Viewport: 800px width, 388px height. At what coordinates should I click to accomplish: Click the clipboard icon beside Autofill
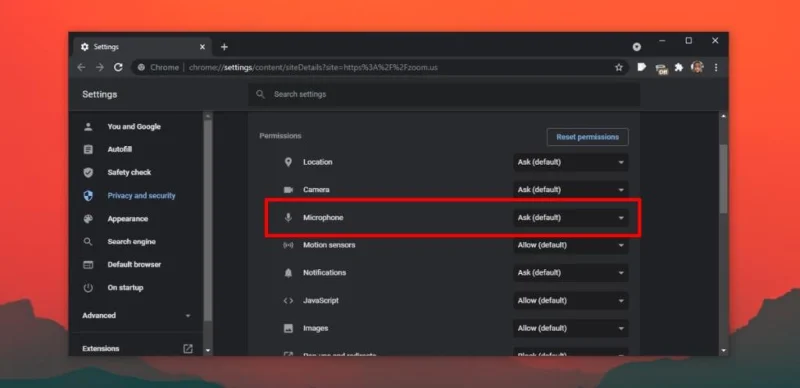click(x=88, y=150)
